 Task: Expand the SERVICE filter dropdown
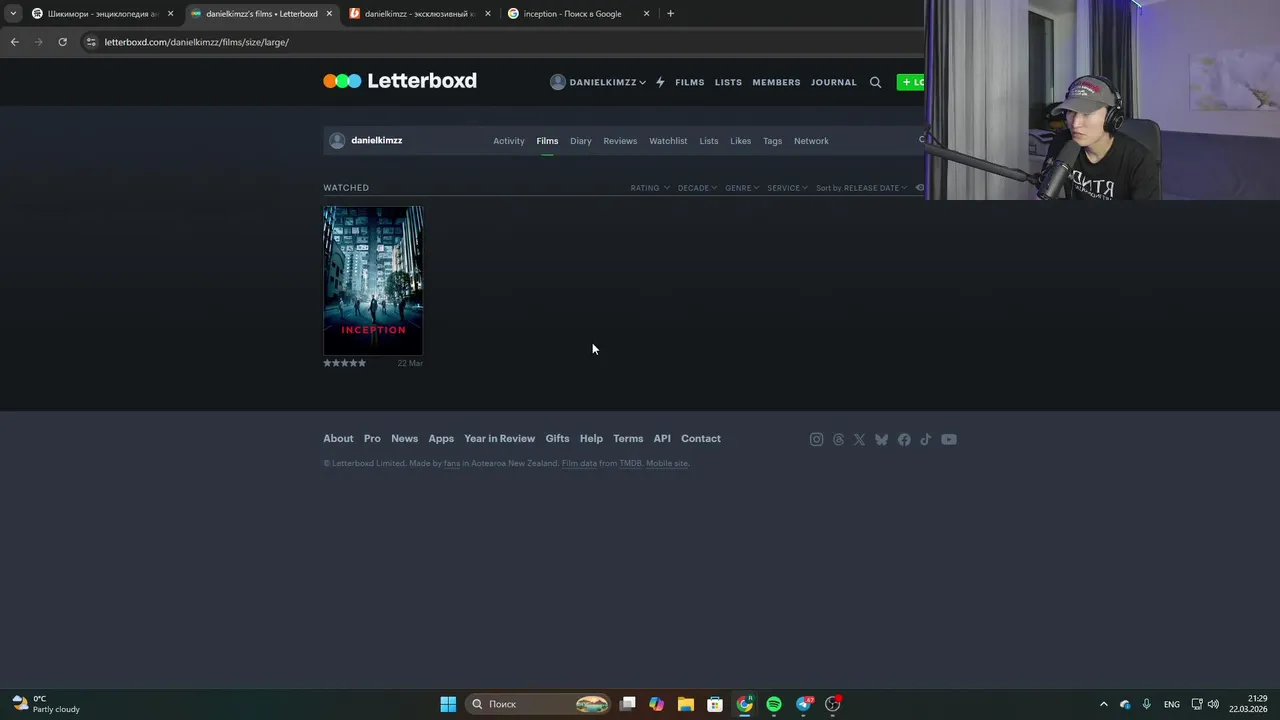(x=787, y=188)
